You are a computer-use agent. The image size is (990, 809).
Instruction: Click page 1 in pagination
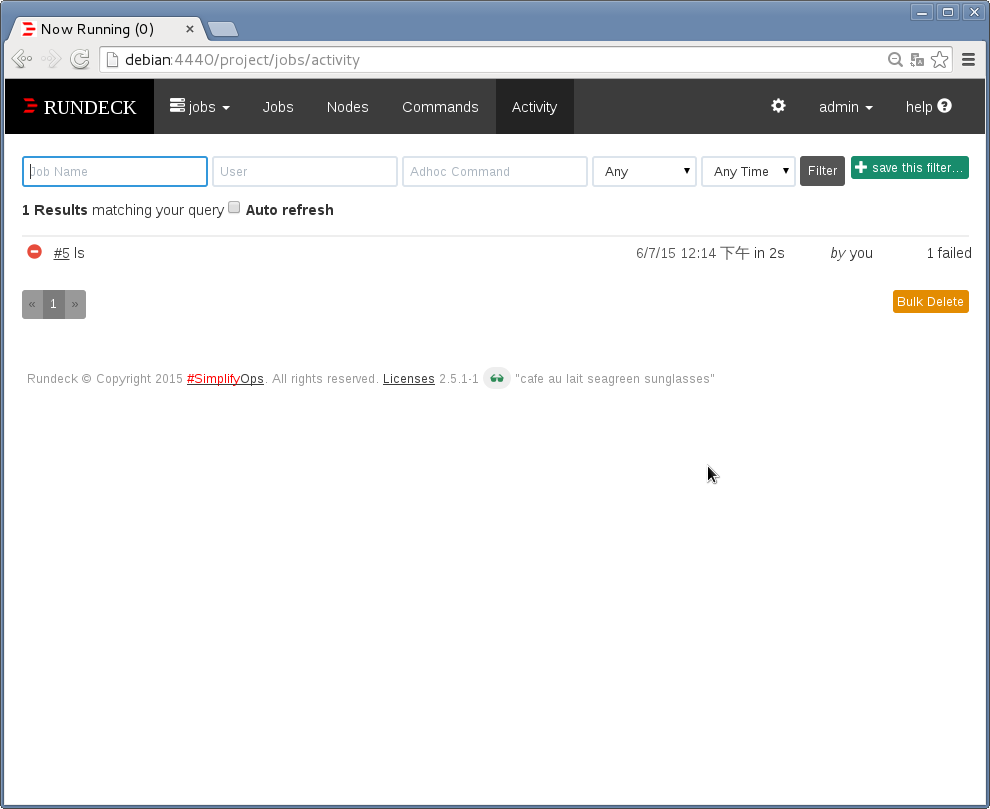tap(54, 304)
